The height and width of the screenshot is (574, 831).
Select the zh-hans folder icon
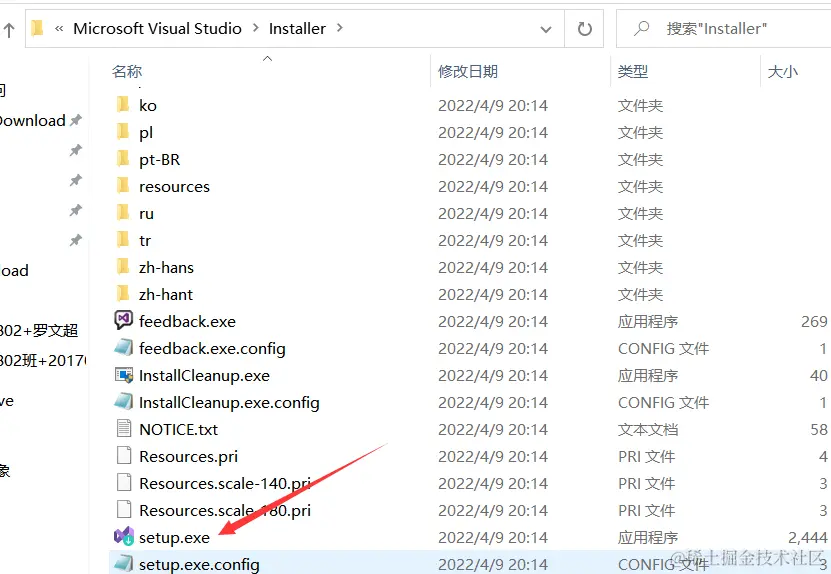pos(123,267)
